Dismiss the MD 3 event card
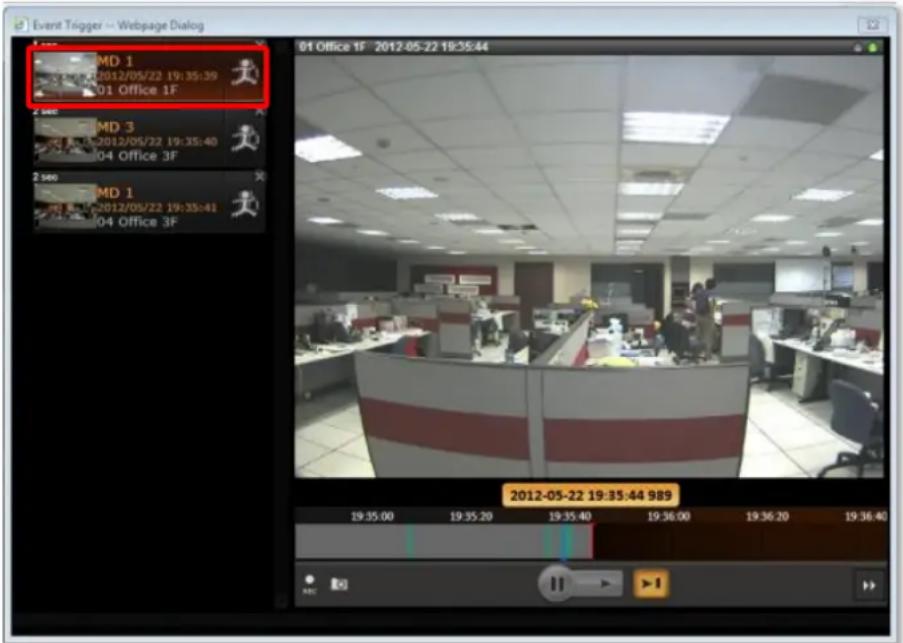Image resolution: width=903 pixels, height=643 pixels. point(260,112)
